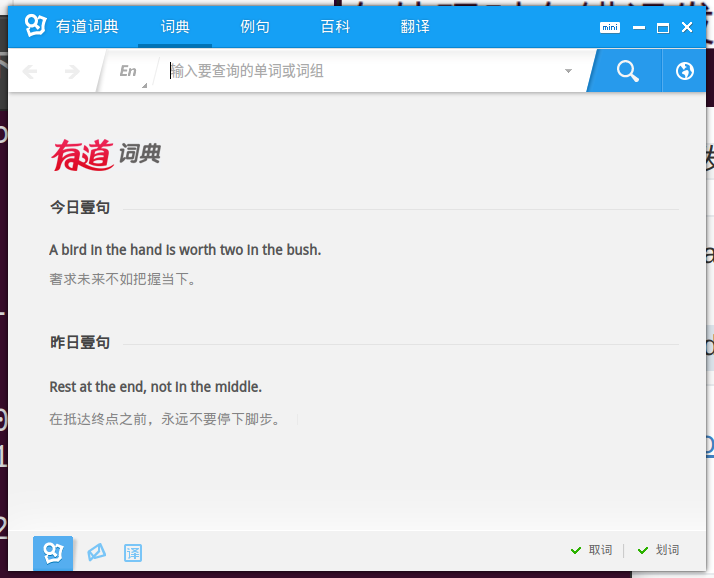Switch to the 翻译 tab
The height and width of the screenshot is (578, 714).
[415, 26]
